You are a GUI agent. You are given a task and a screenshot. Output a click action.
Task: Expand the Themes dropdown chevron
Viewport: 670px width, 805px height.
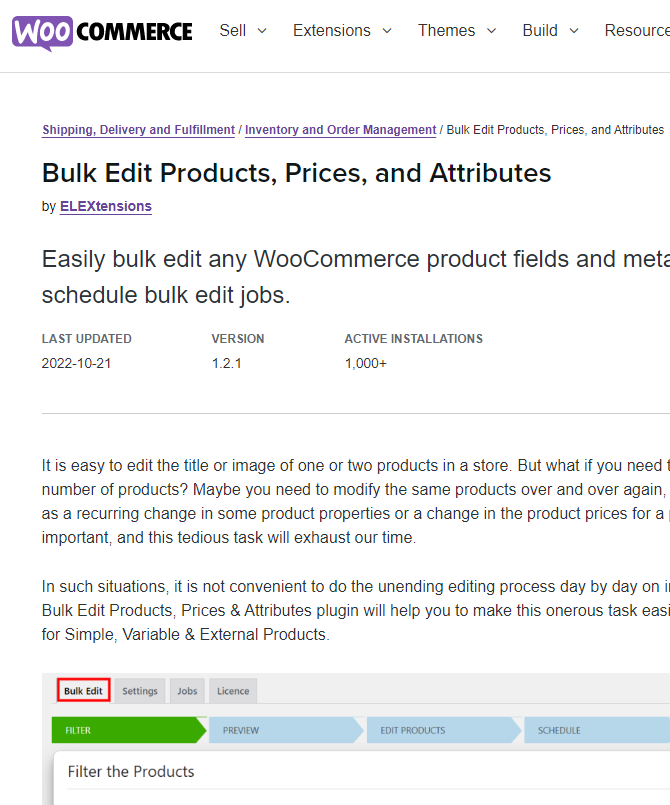(491, 31)
